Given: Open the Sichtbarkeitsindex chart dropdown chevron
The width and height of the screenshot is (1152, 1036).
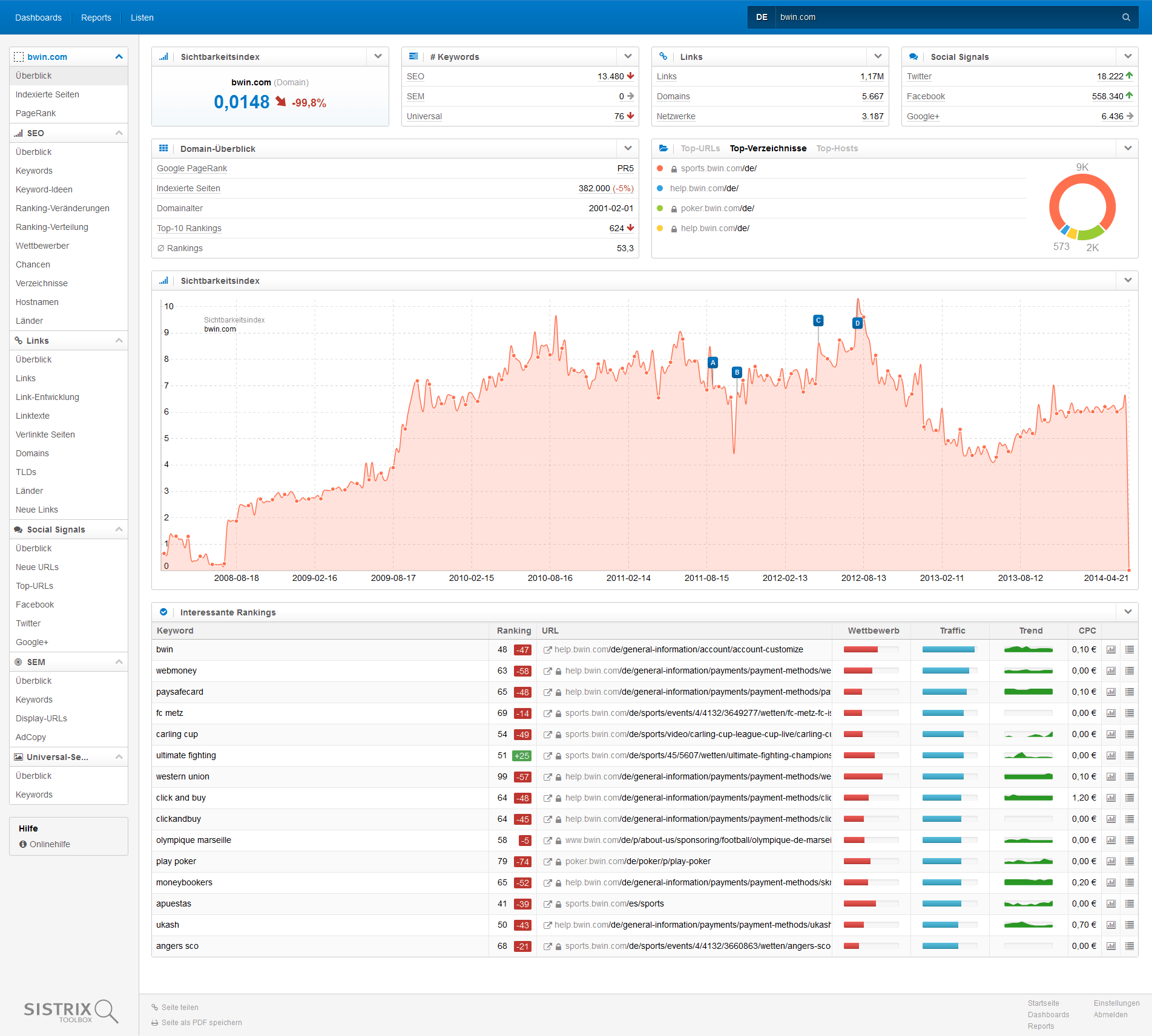Looking at the screenshot, I should tap(1128, 280).
